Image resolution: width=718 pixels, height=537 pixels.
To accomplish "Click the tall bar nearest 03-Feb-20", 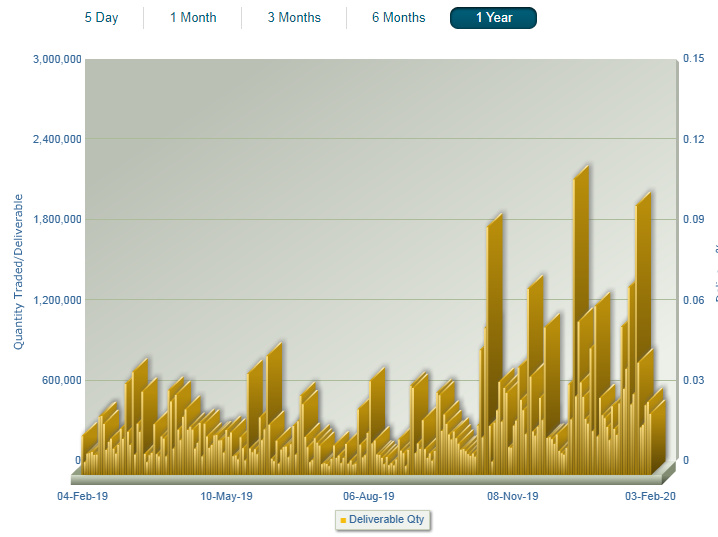I will [x=642, y=330].
